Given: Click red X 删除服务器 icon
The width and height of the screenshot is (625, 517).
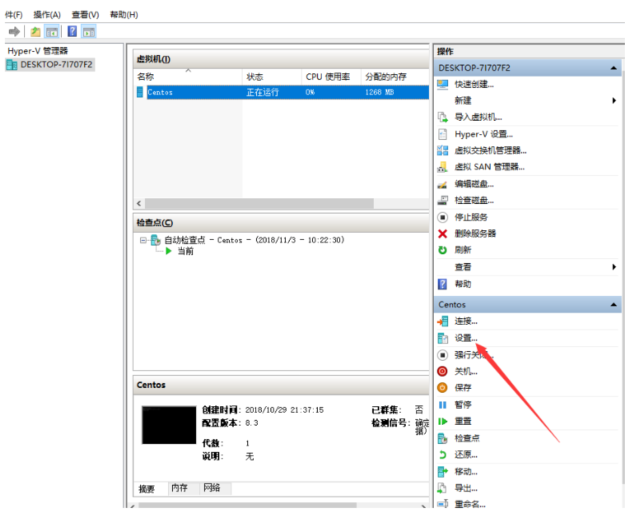Looking at the screenshot, I should (442, 234).
